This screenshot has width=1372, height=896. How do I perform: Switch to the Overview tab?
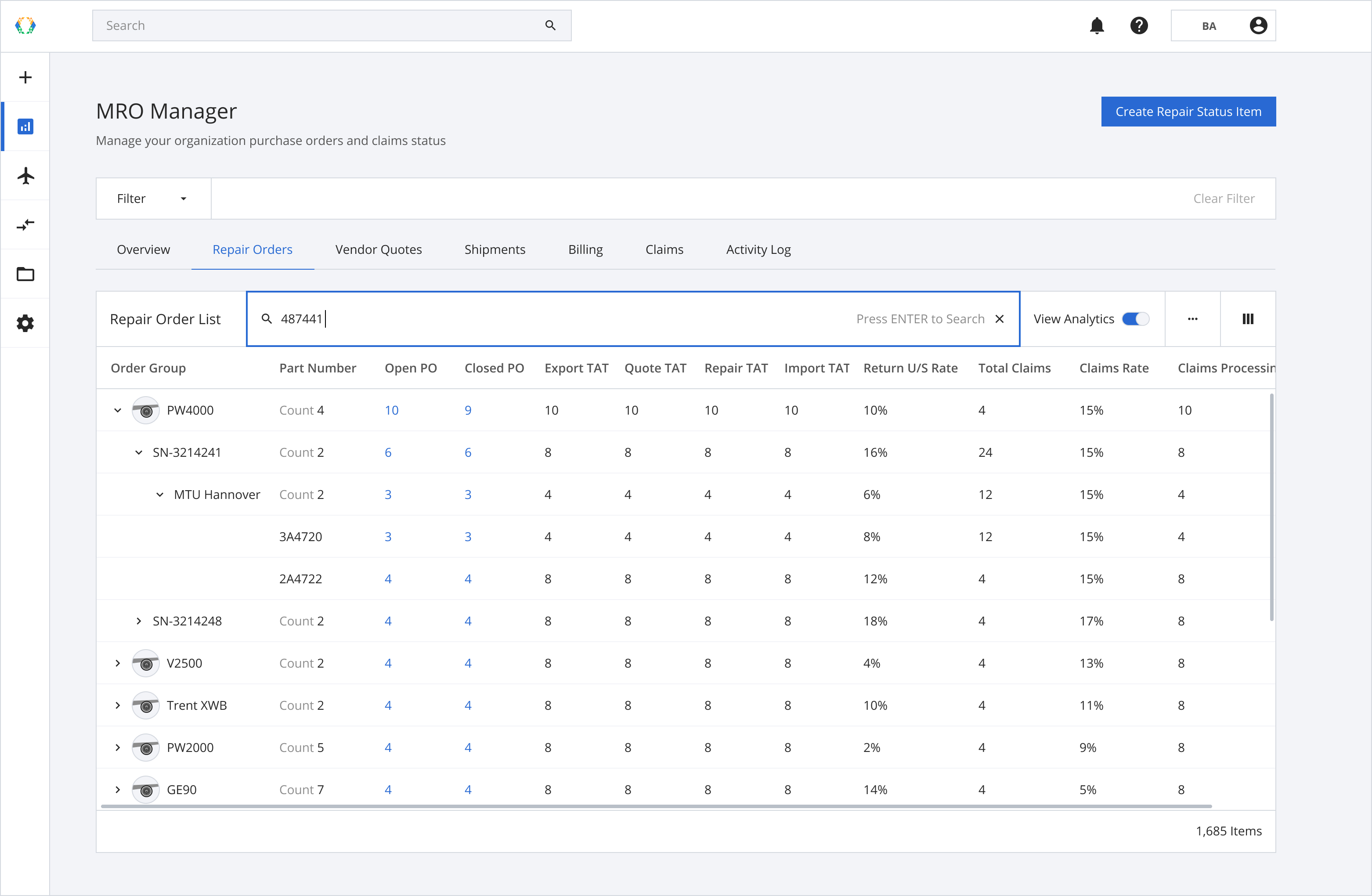pyautogui.click(x=144, y=249)
